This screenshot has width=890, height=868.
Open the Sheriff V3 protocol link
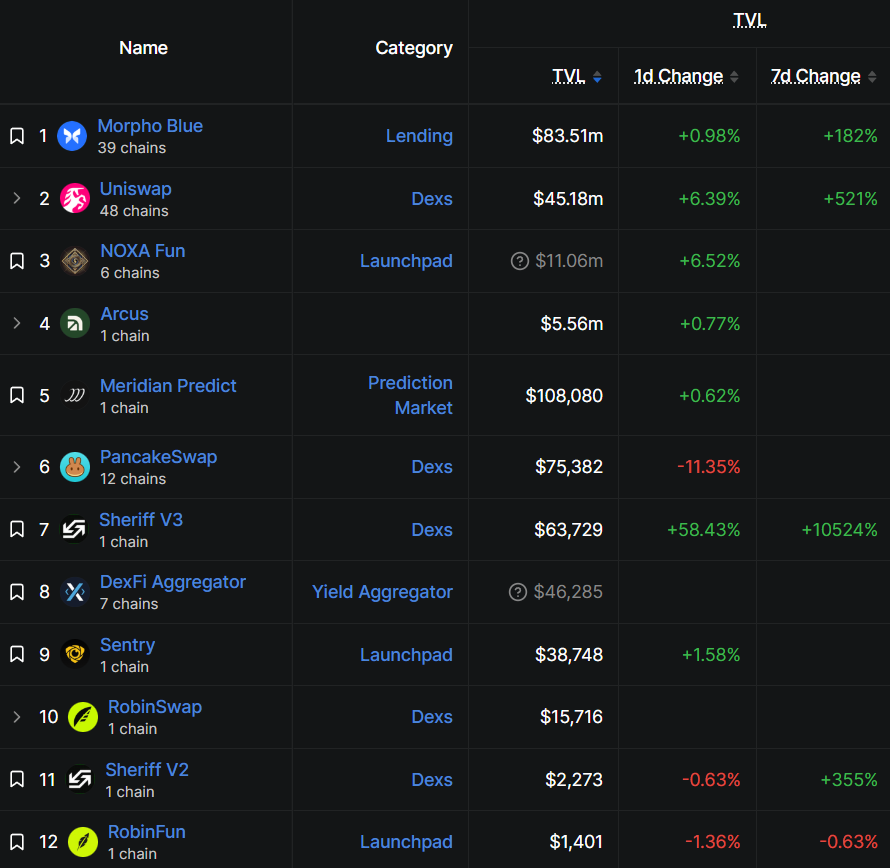click(141, 520)
